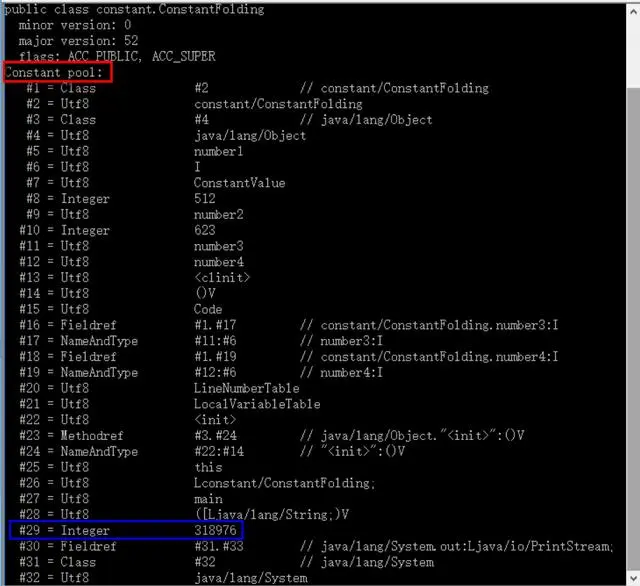
Task: Click the '#10 = Integer' label
Action: pyautogui.click(x=64, y=230)
